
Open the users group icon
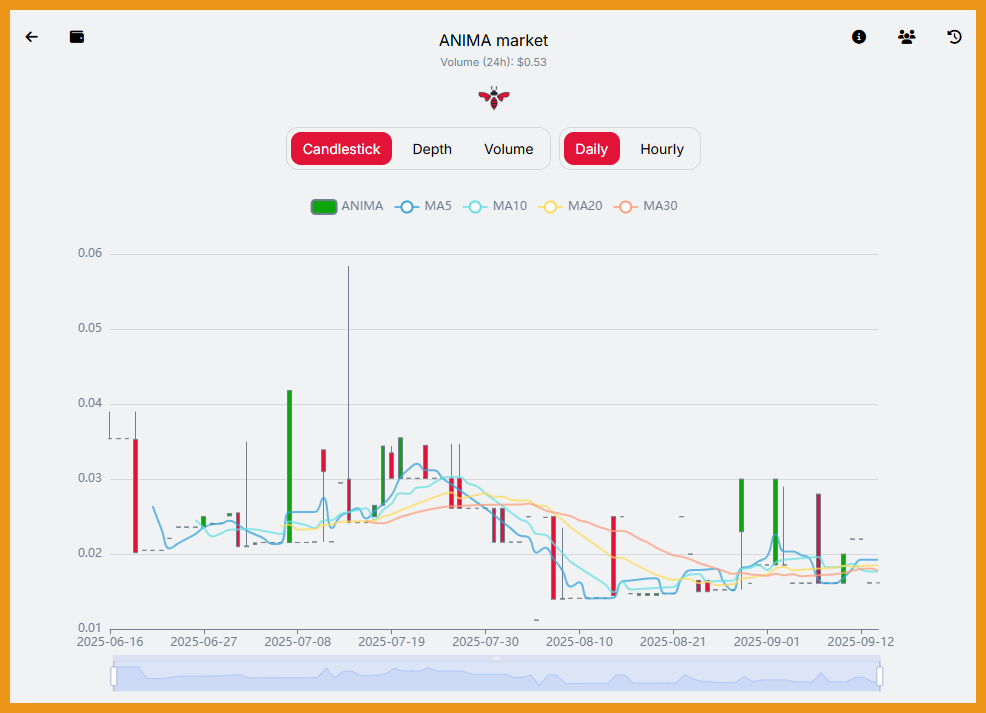pos(906,37)
